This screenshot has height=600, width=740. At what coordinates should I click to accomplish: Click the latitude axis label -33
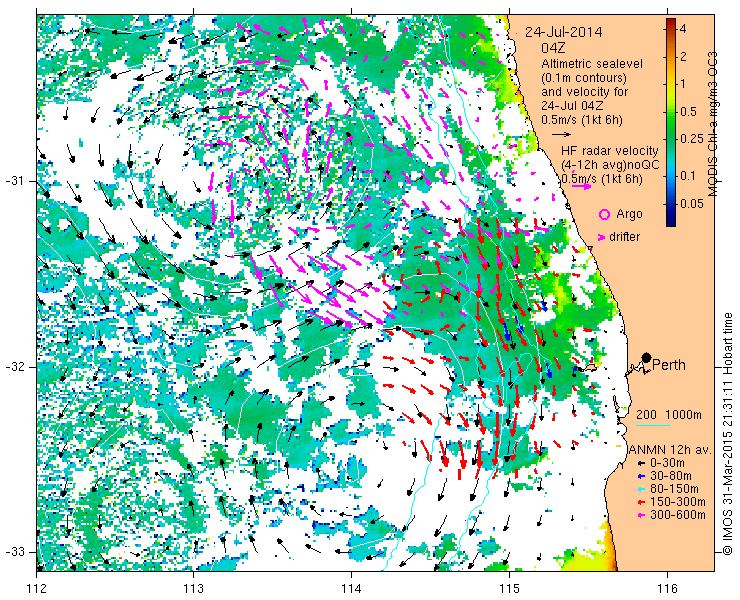pos(14,552)
